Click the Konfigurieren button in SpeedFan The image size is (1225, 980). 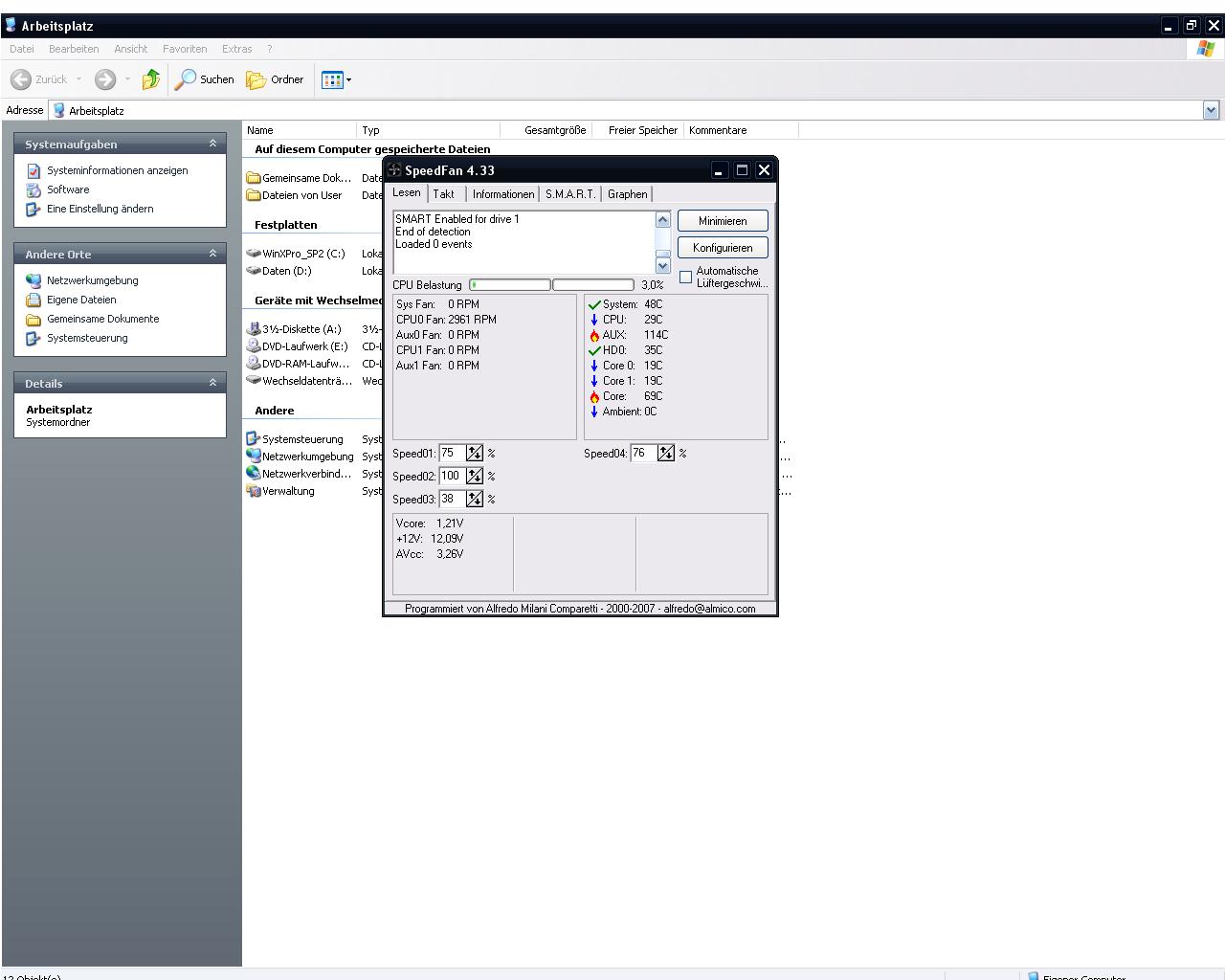(723, 248)
